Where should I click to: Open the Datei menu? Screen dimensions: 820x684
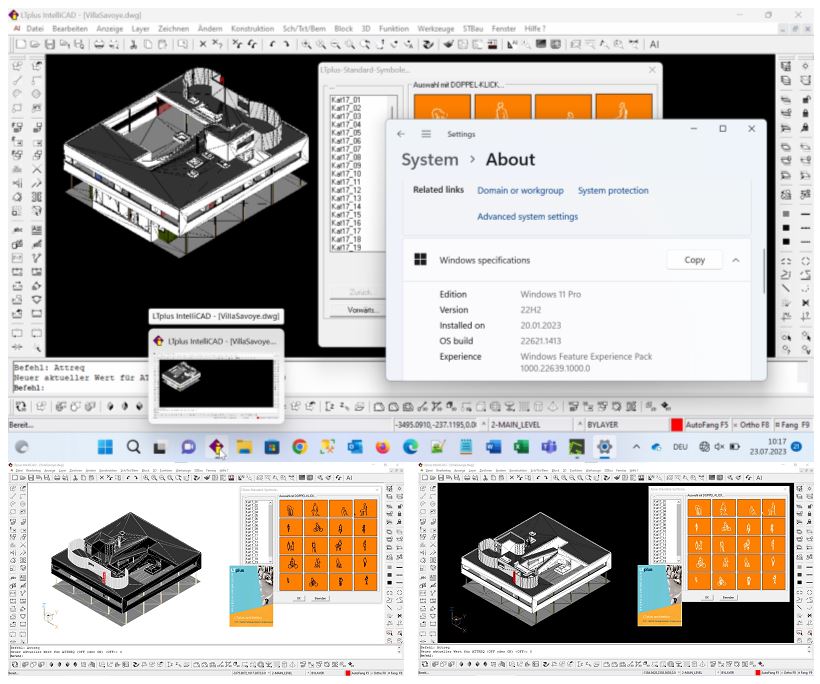tap(35, 29)
